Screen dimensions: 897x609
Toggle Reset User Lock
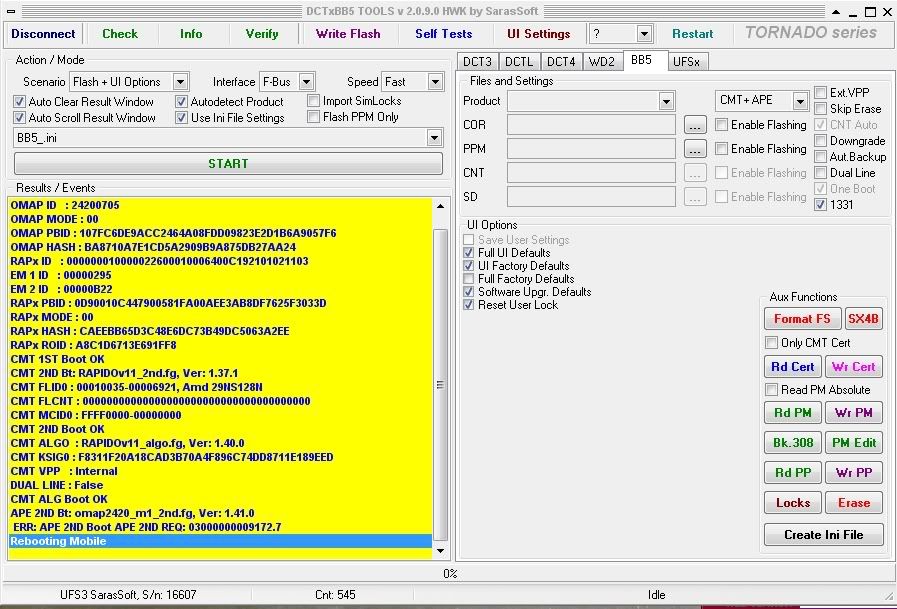pos(469,305)
